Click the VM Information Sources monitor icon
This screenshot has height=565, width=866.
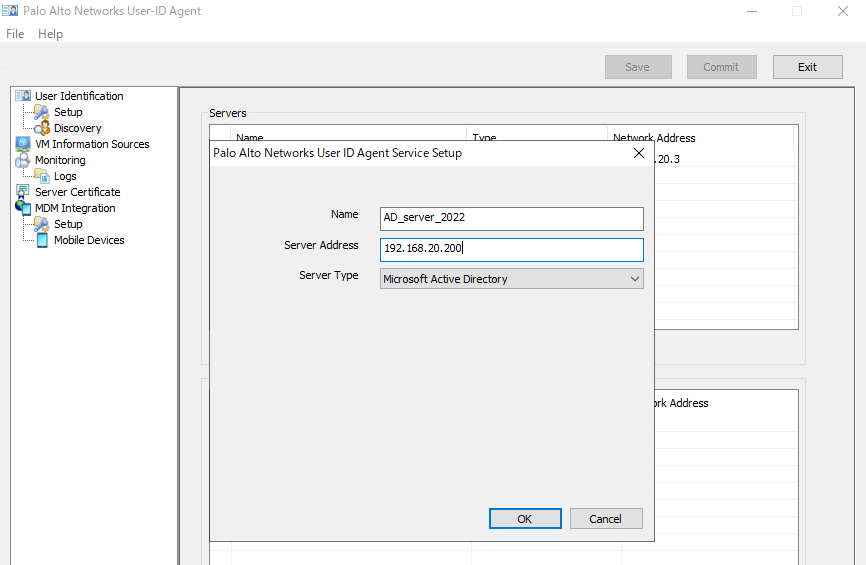tap(23, 144)
